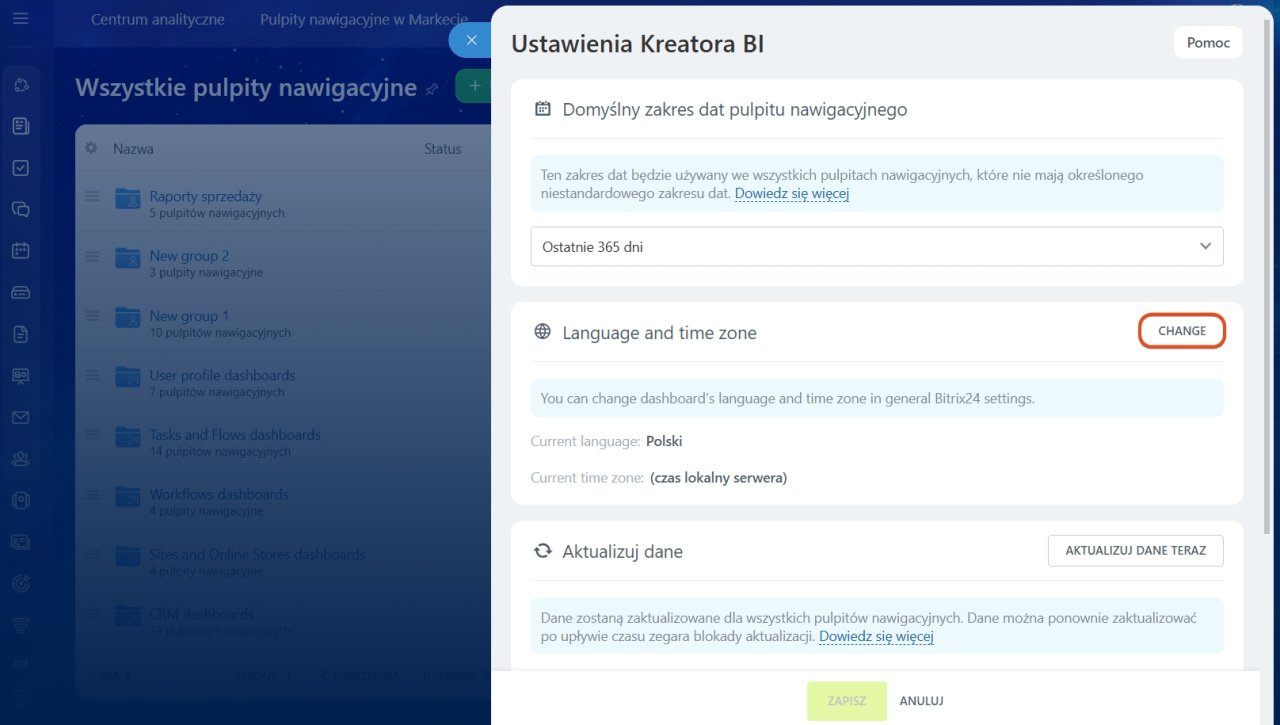Open the workgroups people icon in sidebar
The width and height of the screenshot is (1280, 725).
21,460
